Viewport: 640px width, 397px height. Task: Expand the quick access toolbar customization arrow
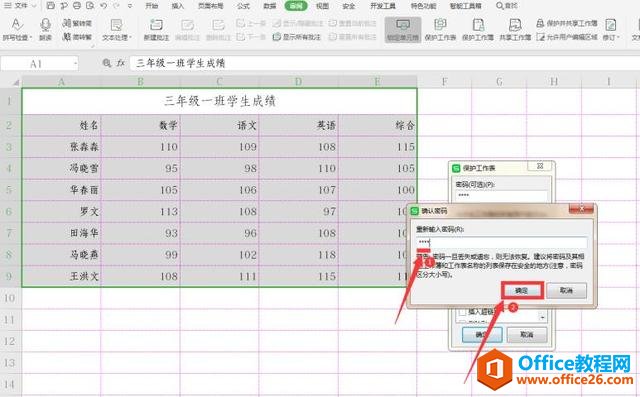(x=130, y=6)
